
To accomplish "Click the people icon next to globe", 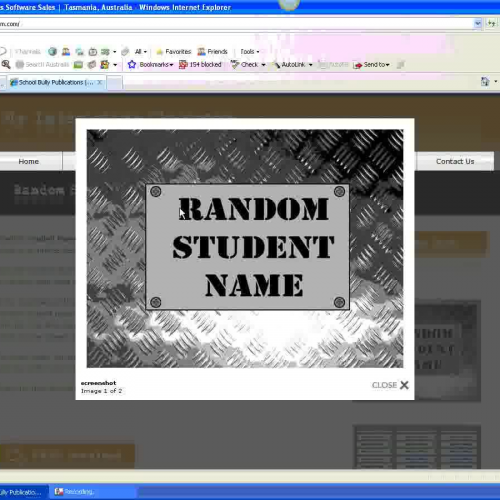I will (x=66, y=51).
